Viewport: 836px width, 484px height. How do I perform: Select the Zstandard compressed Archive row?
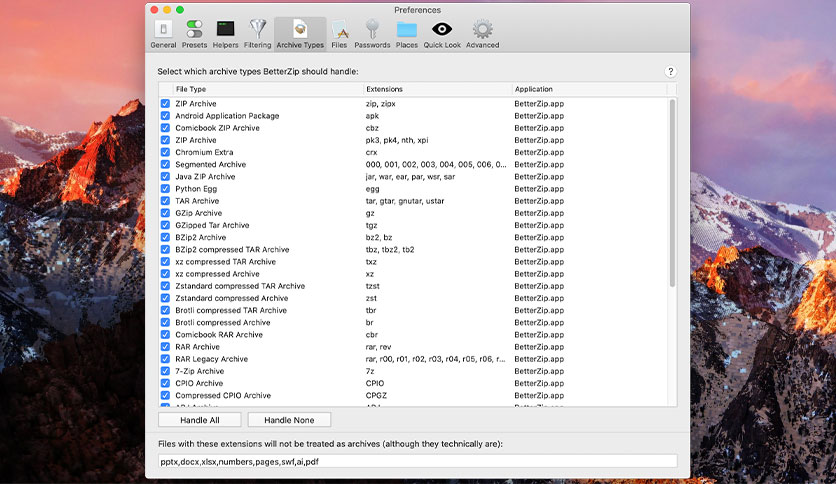[413, 298]
